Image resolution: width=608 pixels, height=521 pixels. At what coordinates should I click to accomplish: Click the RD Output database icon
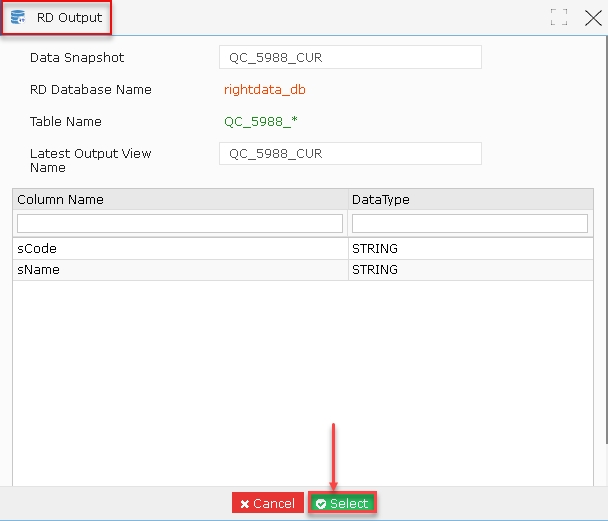(x=17, y=17)
